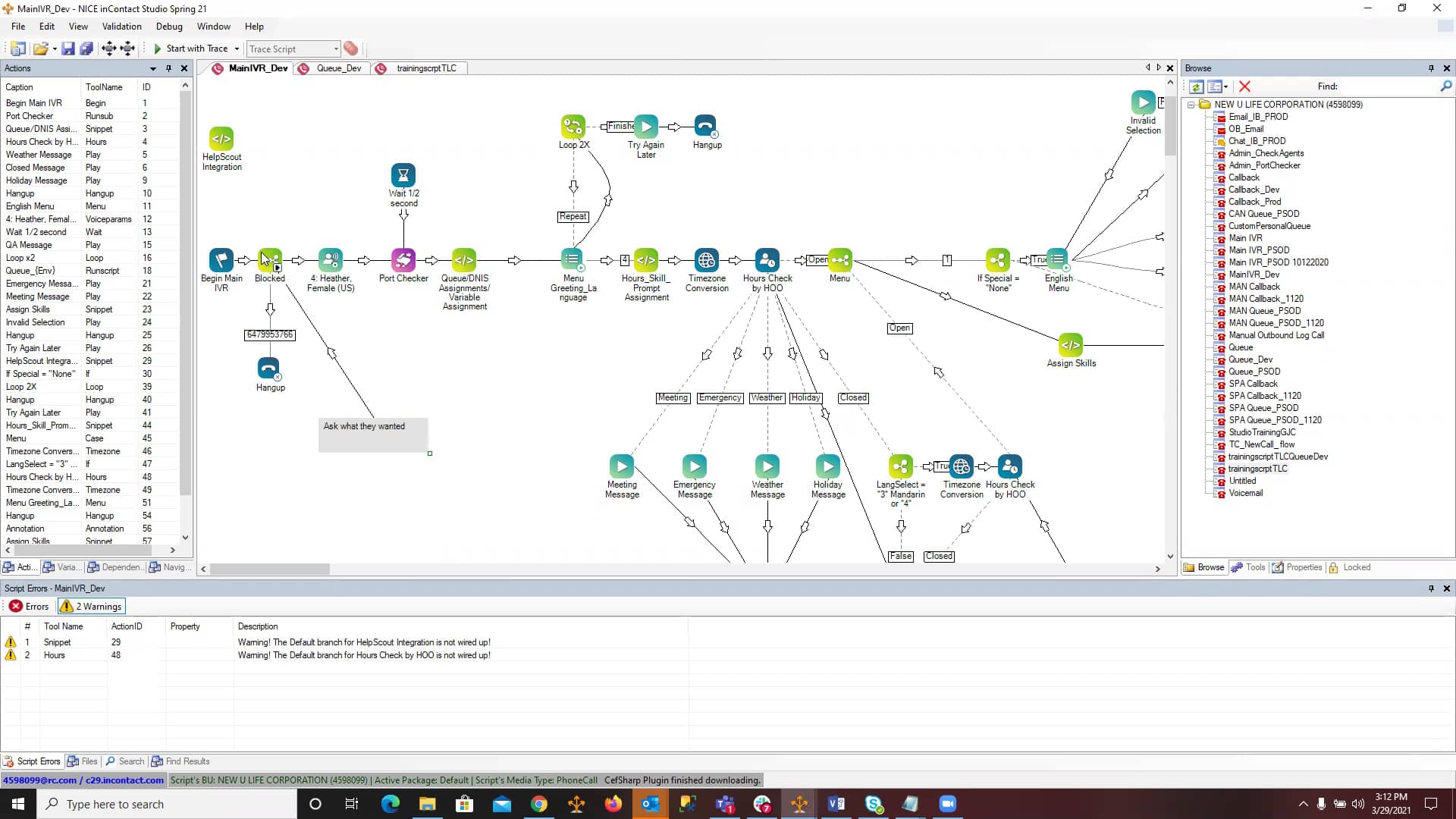Click the Save script toolbar icon

(x=68, y=49)
